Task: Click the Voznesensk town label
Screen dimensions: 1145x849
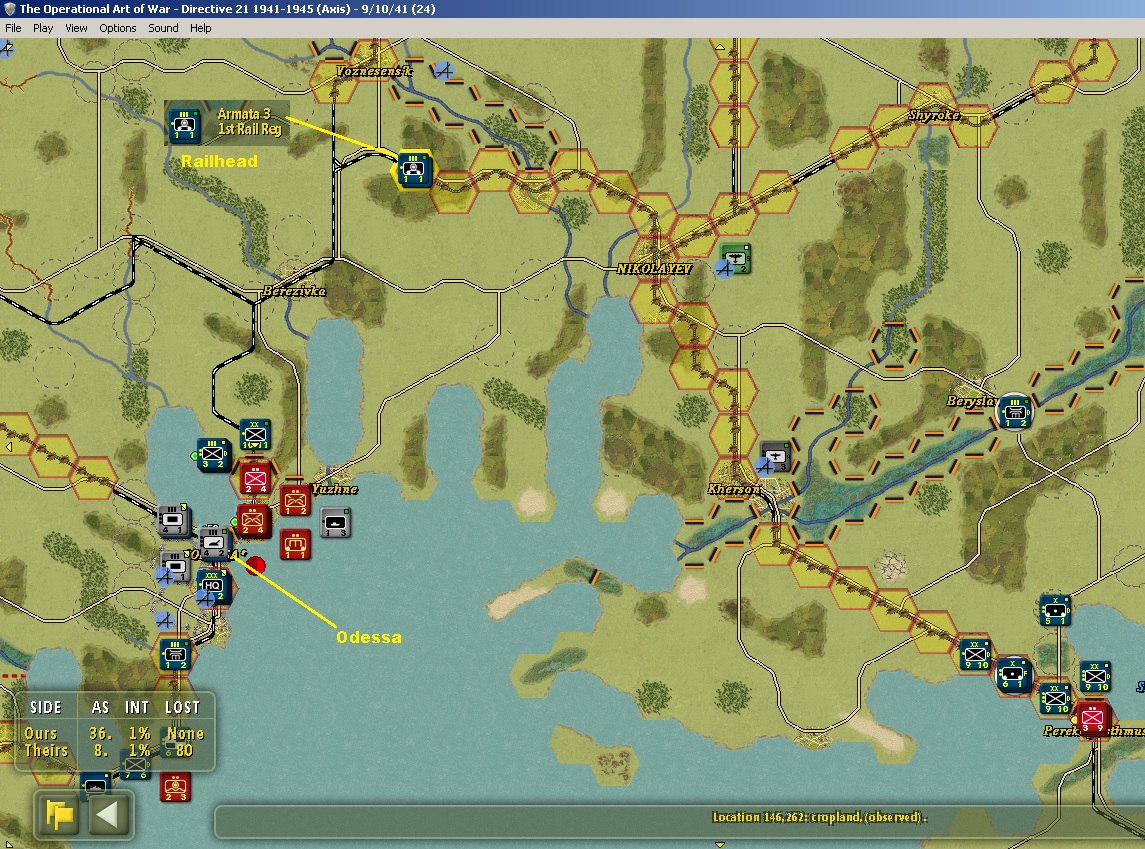Action: pyautogui.click(x=375, y=71)
